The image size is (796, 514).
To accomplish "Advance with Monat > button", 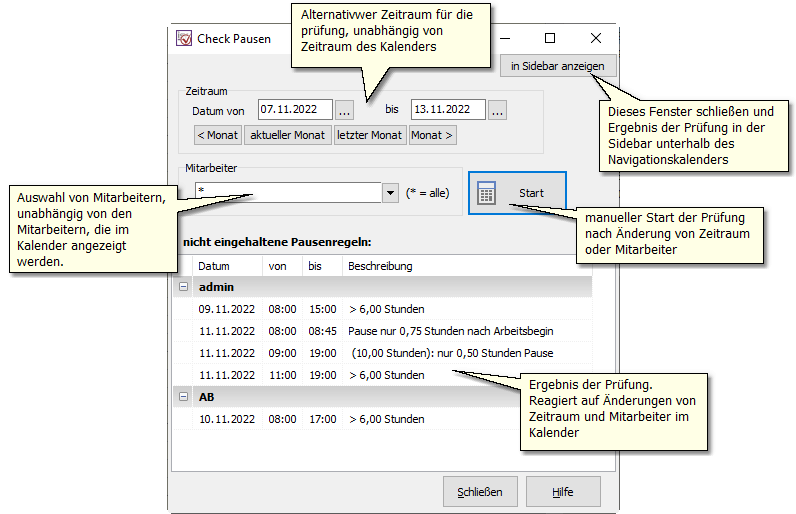I will [432, 135].
